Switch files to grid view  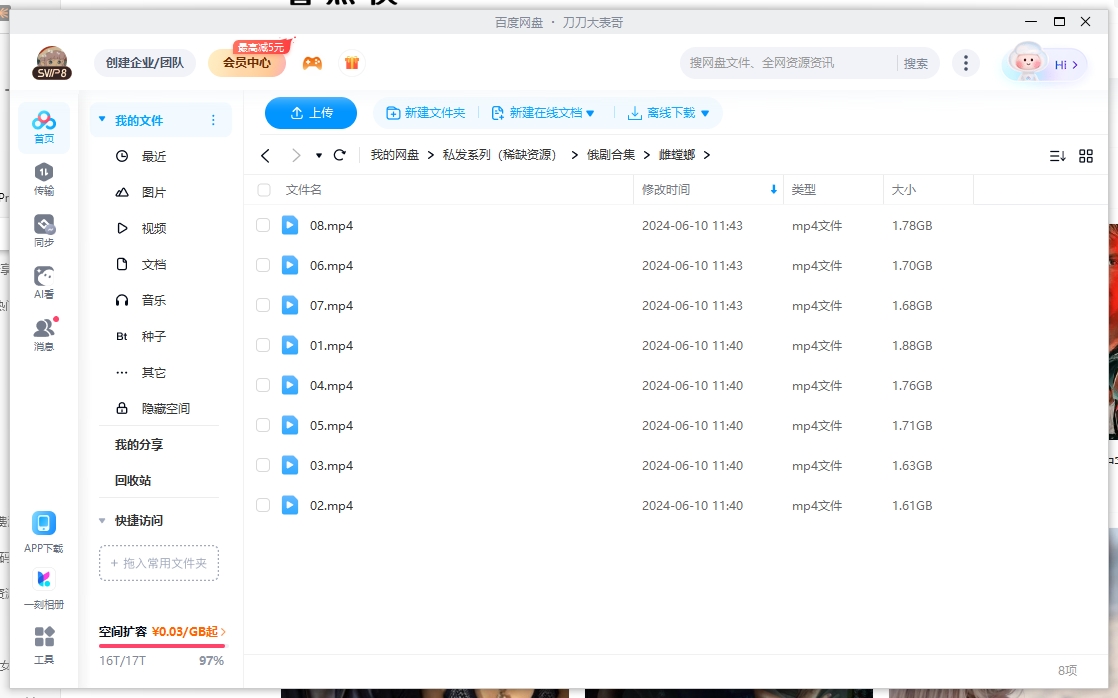(1086, 155)
